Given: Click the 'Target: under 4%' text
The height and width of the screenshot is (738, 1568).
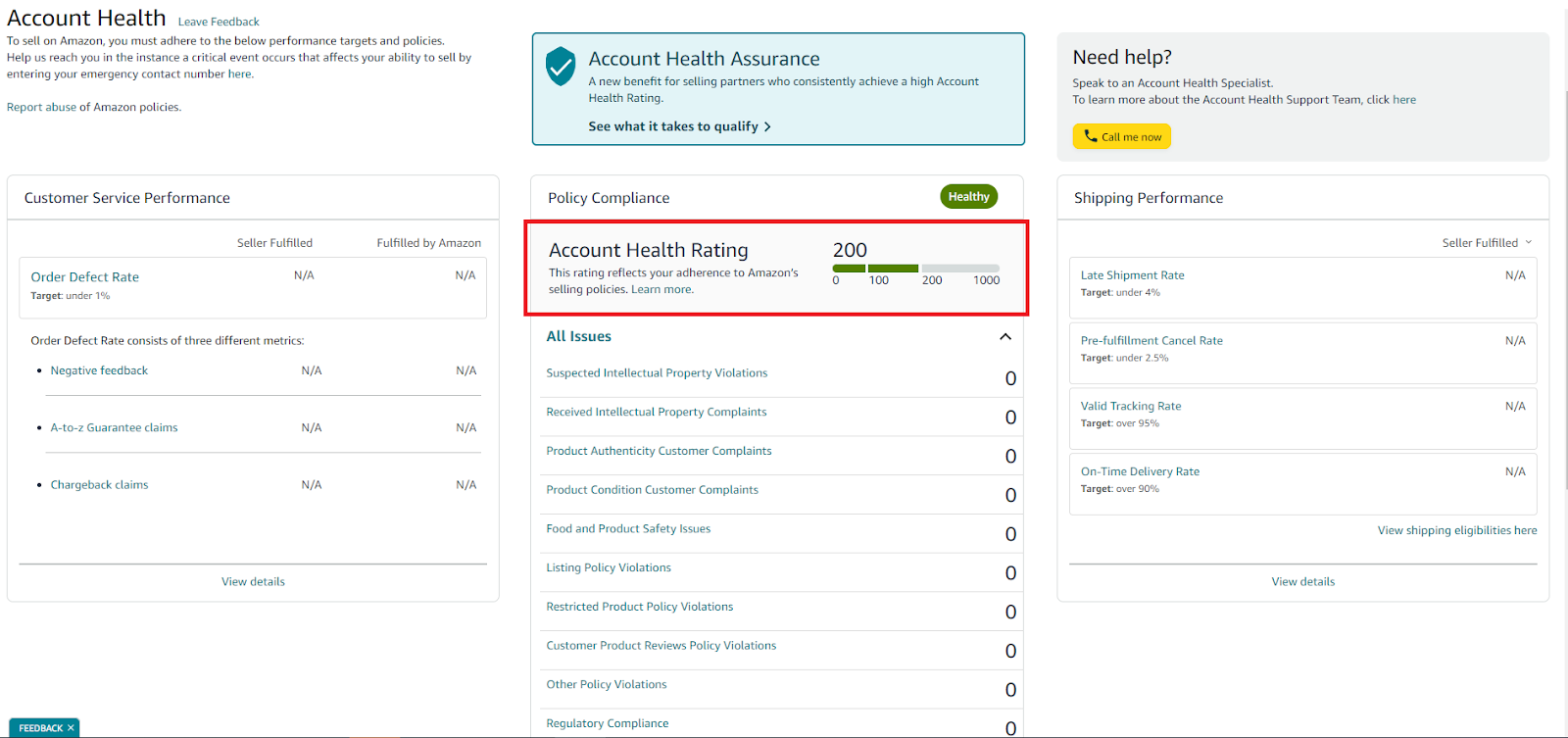Looking at the screenshot, I should click(1120, 292).
